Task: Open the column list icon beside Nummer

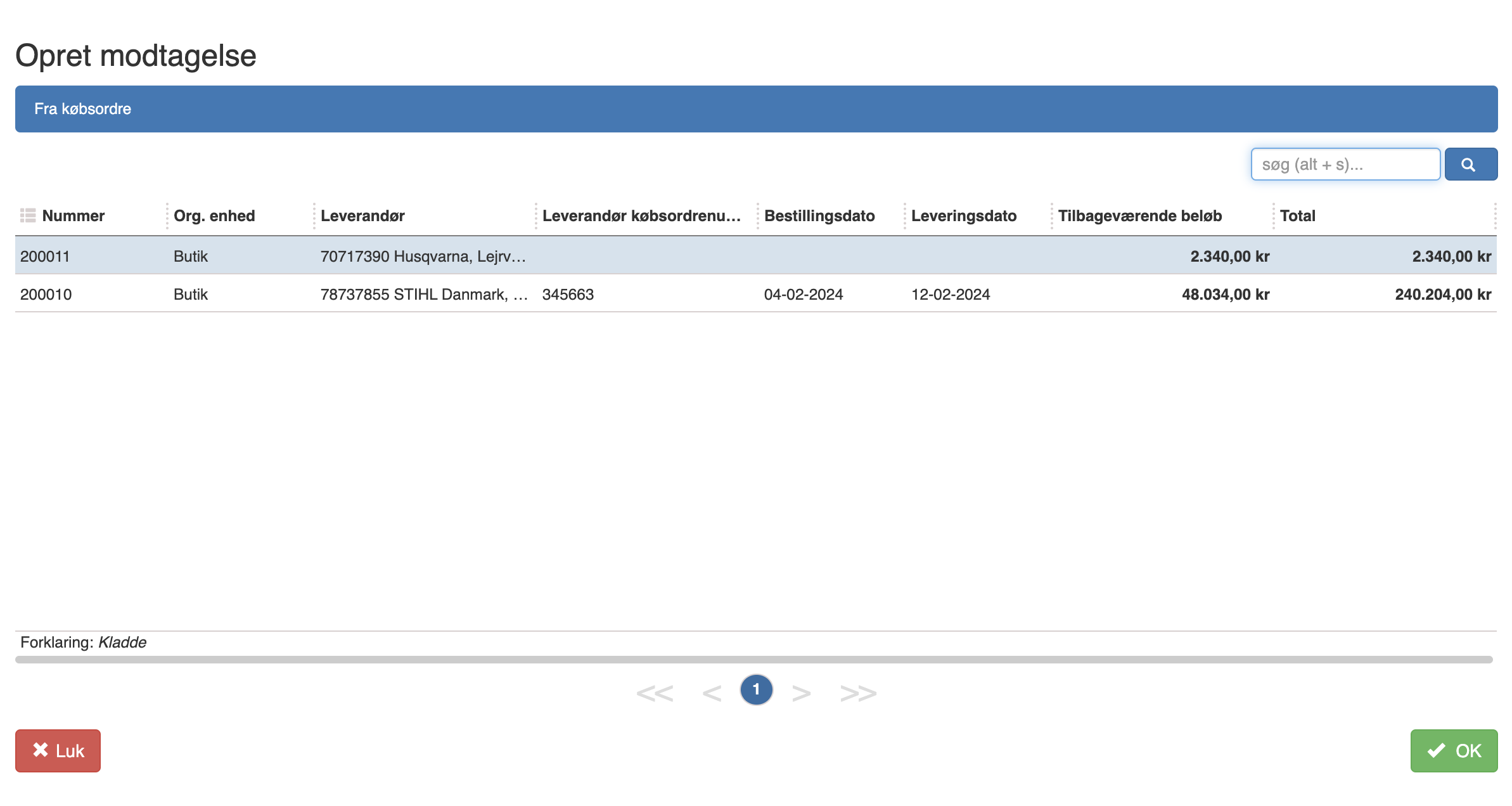Action: (x=28, y=216)
